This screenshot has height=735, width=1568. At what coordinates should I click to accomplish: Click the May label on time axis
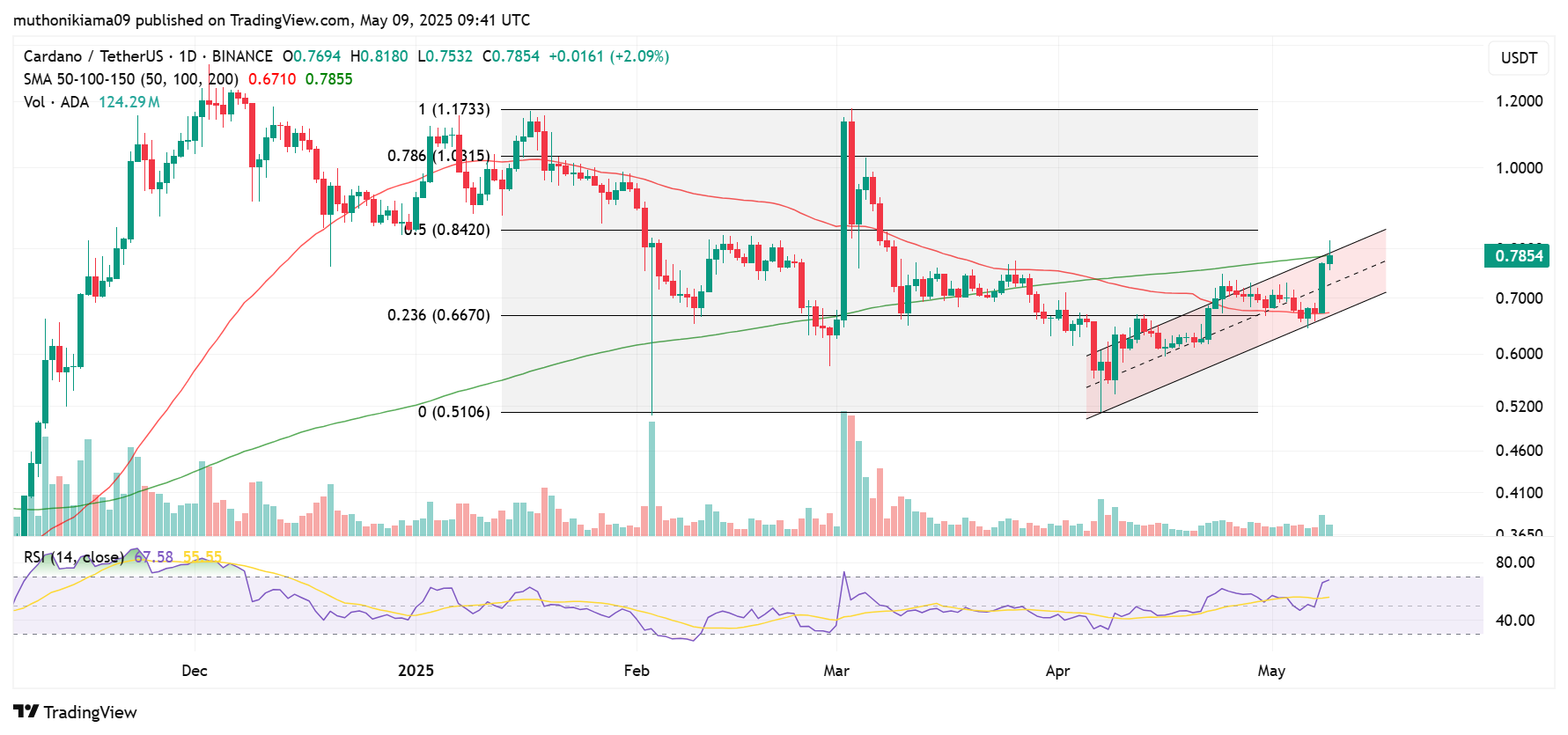(x=1271, y=671)
